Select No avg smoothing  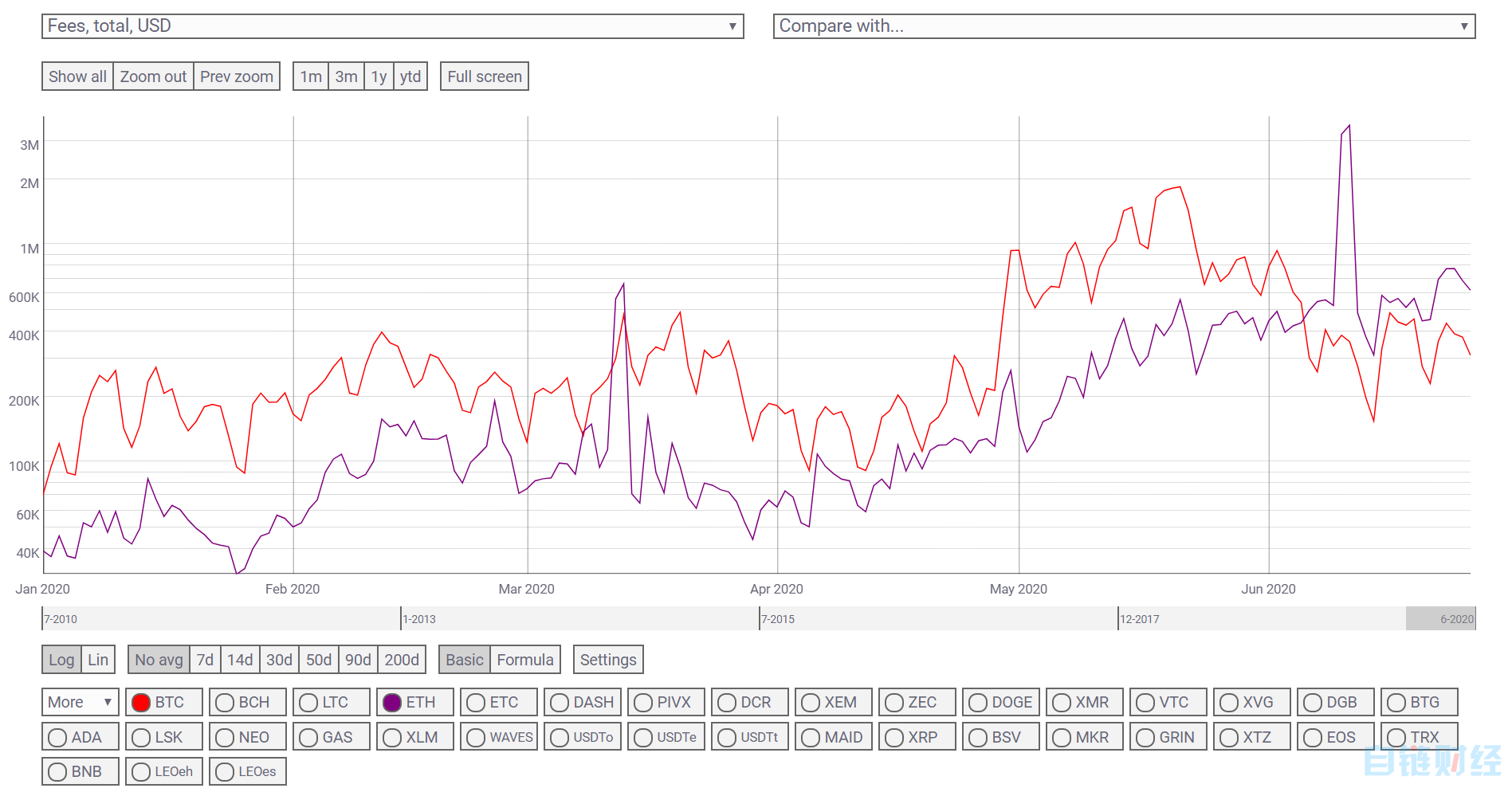[159, 660]
